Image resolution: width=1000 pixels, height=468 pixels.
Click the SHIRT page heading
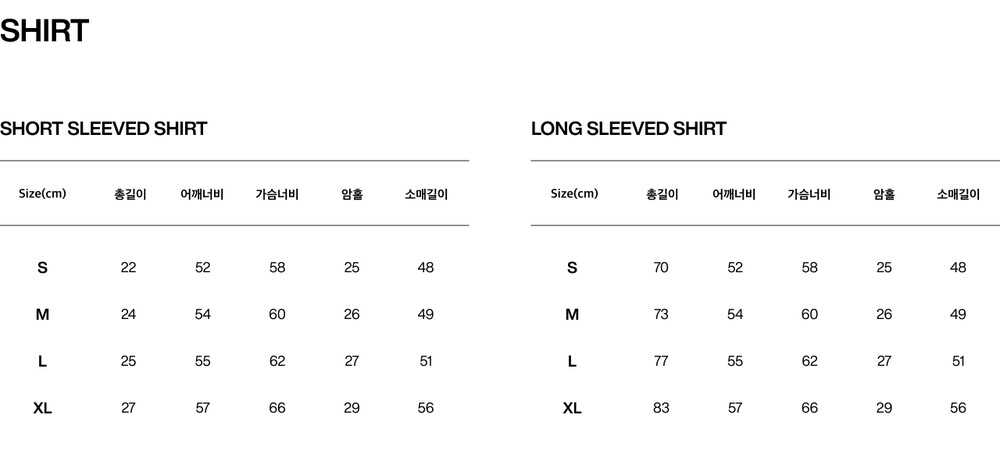[x=45, y=31]
